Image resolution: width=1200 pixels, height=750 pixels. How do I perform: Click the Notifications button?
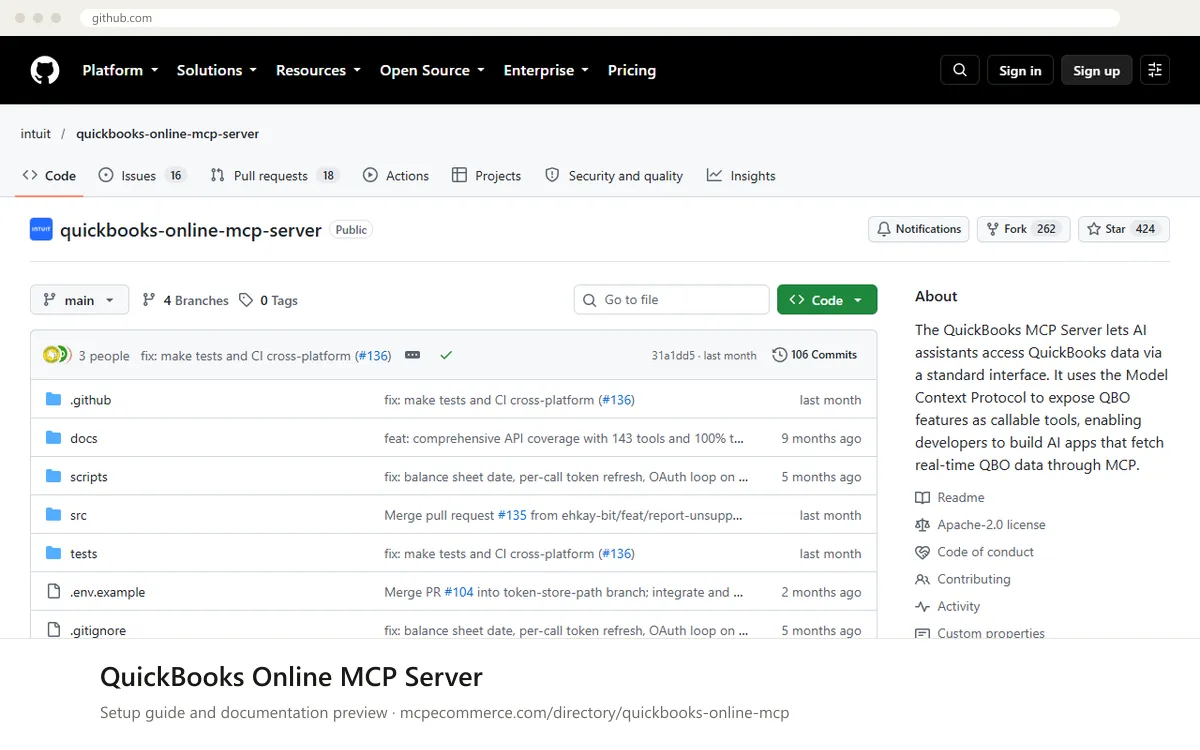point(919,229)
